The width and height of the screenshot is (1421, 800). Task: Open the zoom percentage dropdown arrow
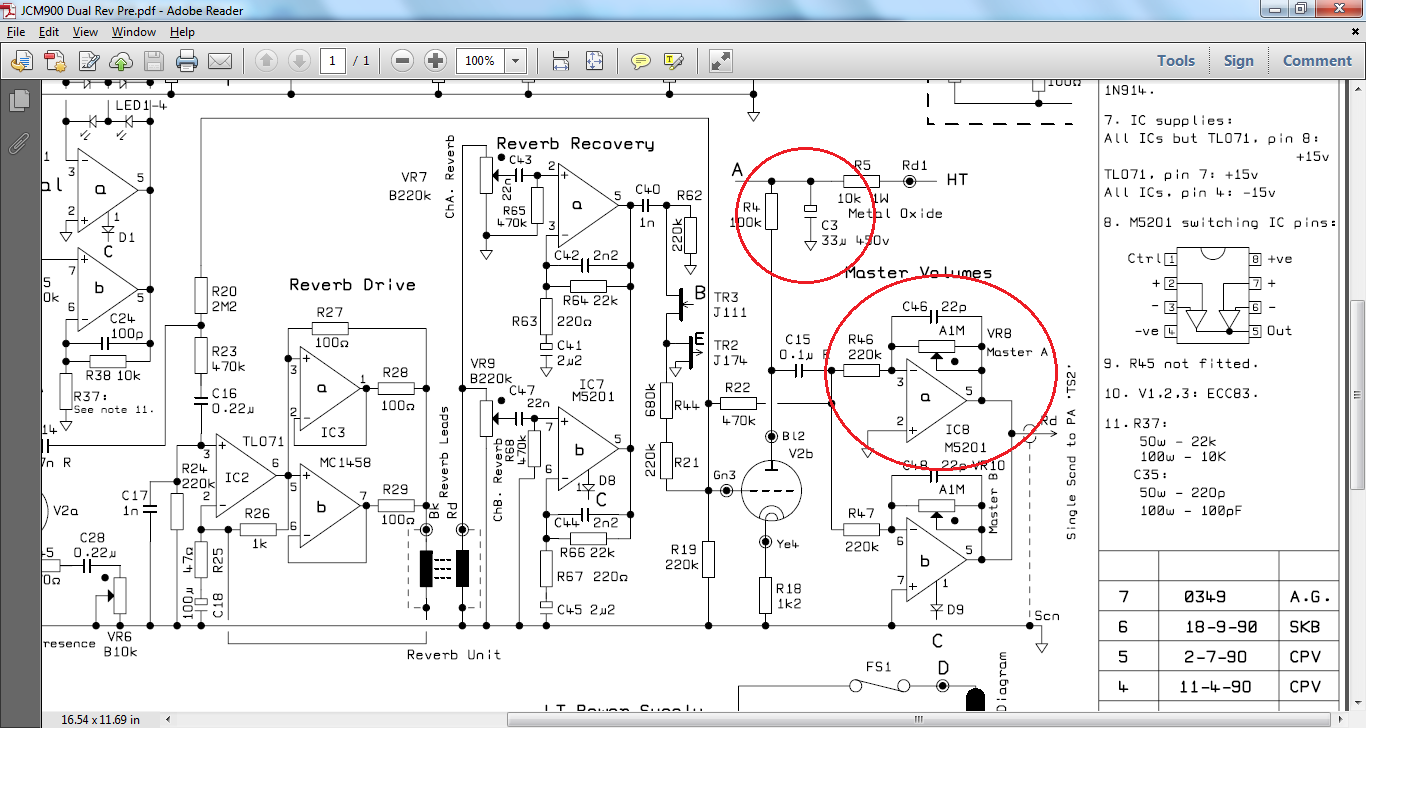[516, 61]
